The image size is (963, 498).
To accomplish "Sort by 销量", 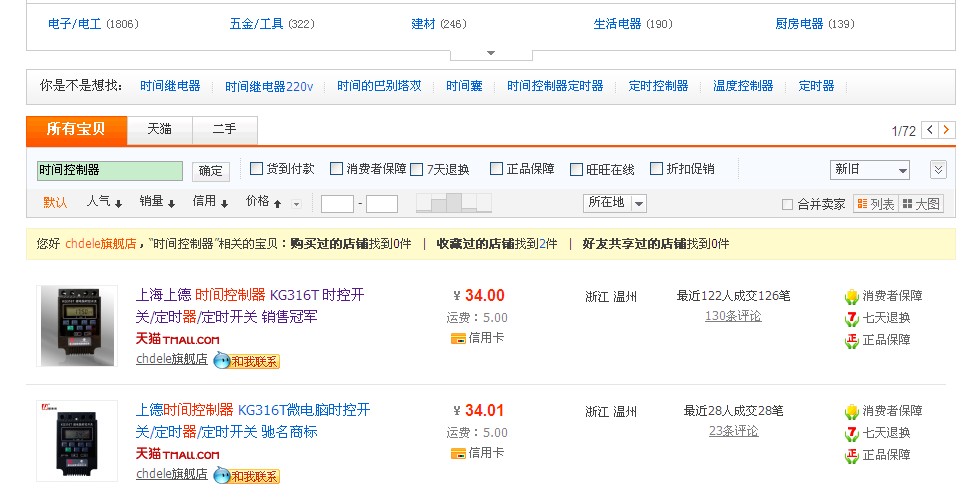I will pos(157,201).
